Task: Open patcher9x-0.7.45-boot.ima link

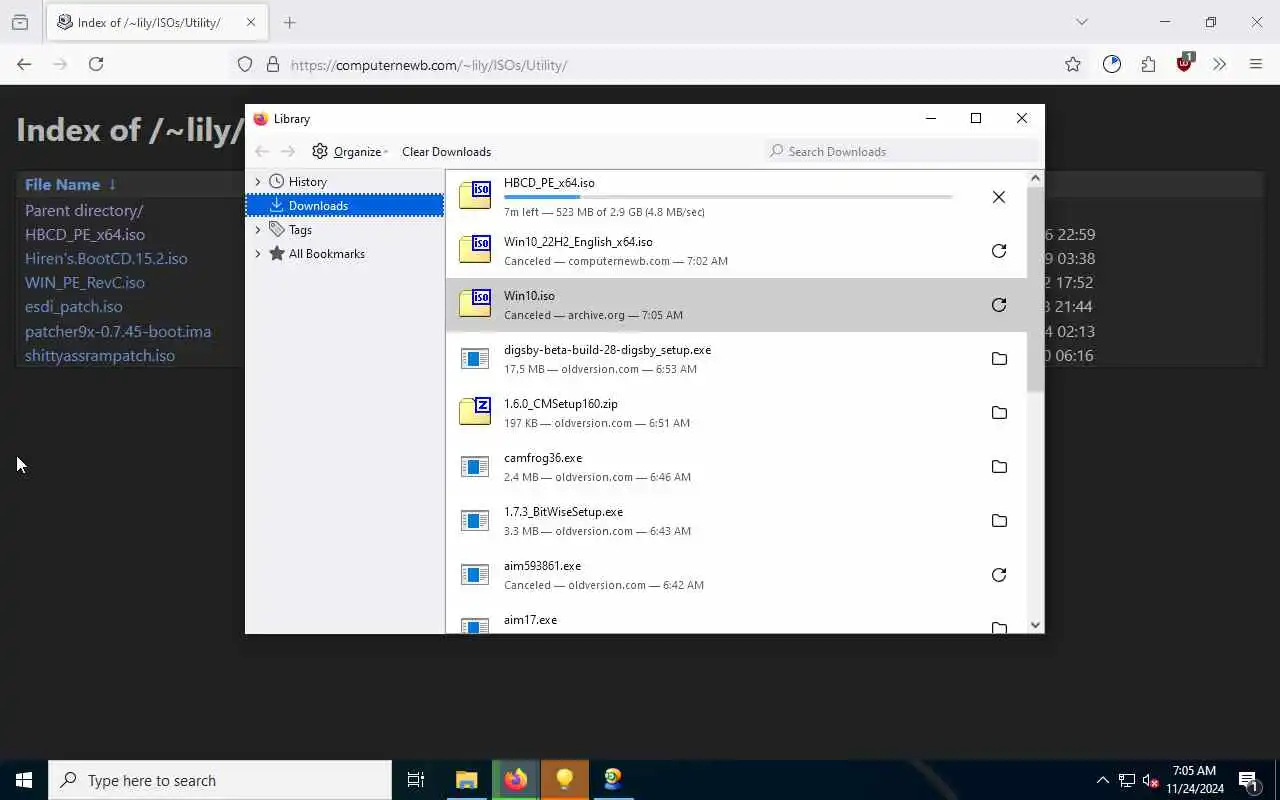Action: [x=118, y=331]
